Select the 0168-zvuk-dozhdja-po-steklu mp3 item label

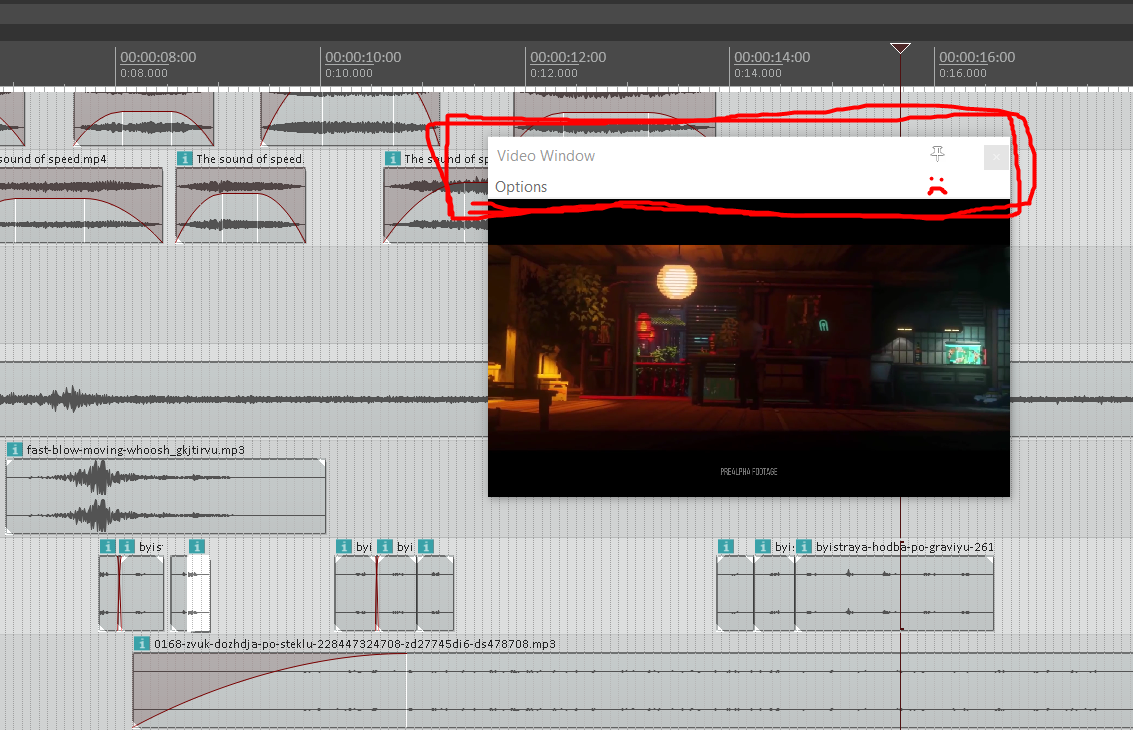coord(354,643)
